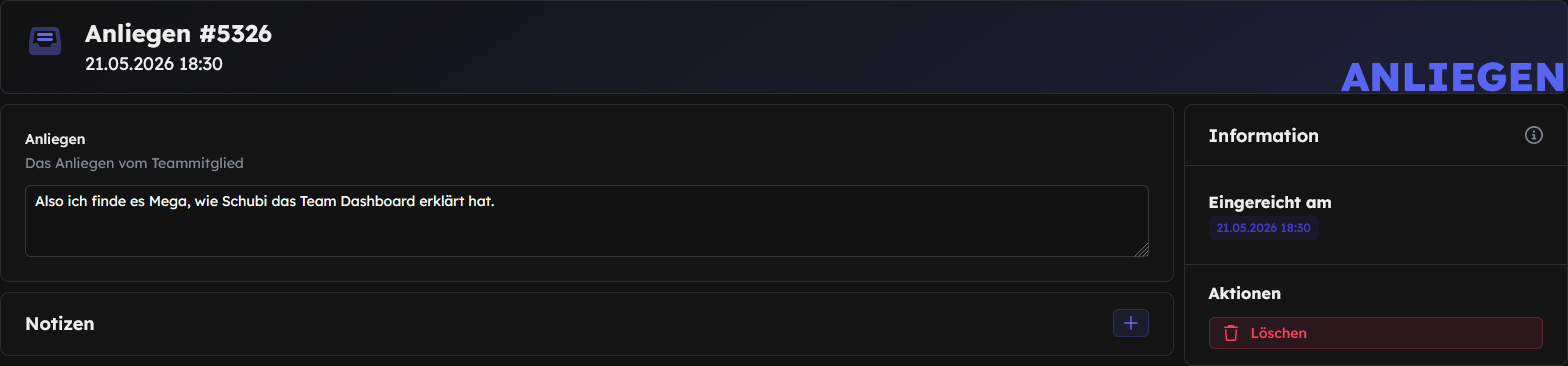The width and height of the screenshot is (1568, 366).
Task: Click the purple 21.05.2026 18:30 date badge
Action: (x=1263, y=228)
